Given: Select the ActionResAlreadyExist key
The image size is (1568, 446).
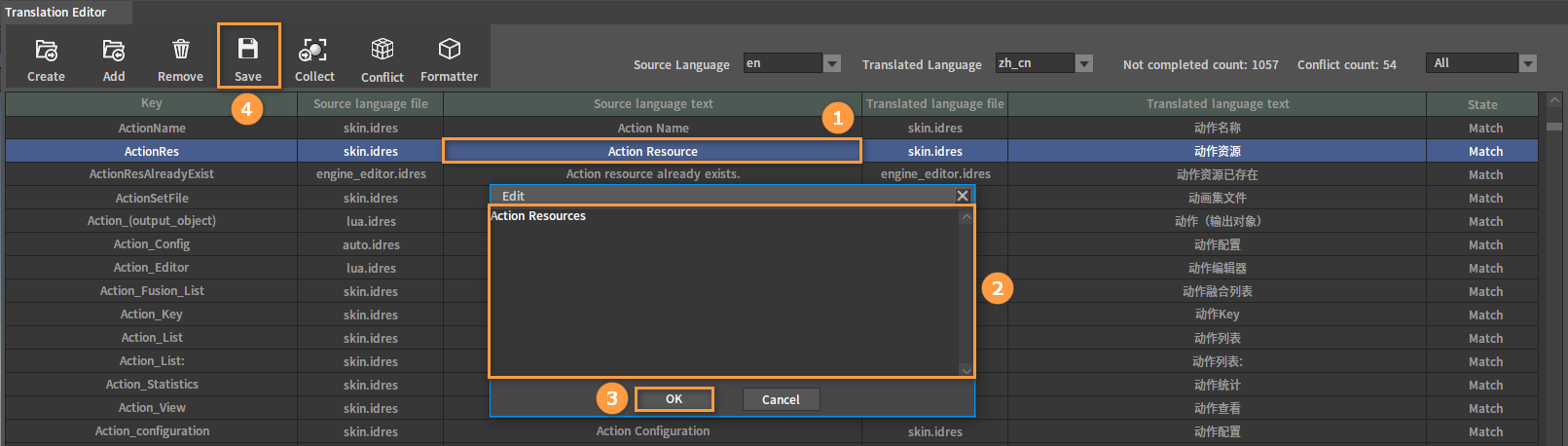Looking at the screenshot, I should (152, 174).
